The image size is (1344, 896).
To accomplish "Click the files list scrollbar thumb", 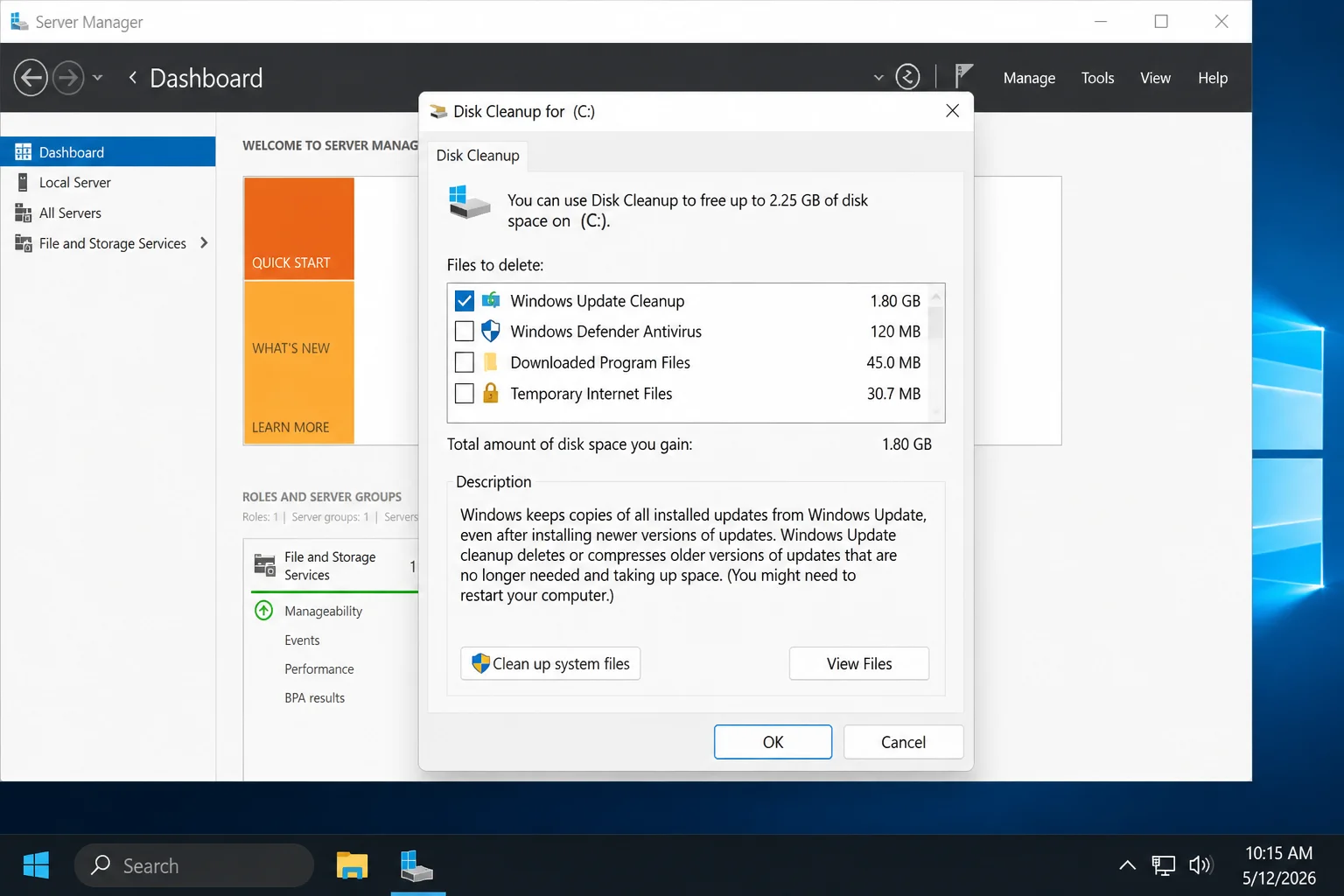I will (936, 324).
